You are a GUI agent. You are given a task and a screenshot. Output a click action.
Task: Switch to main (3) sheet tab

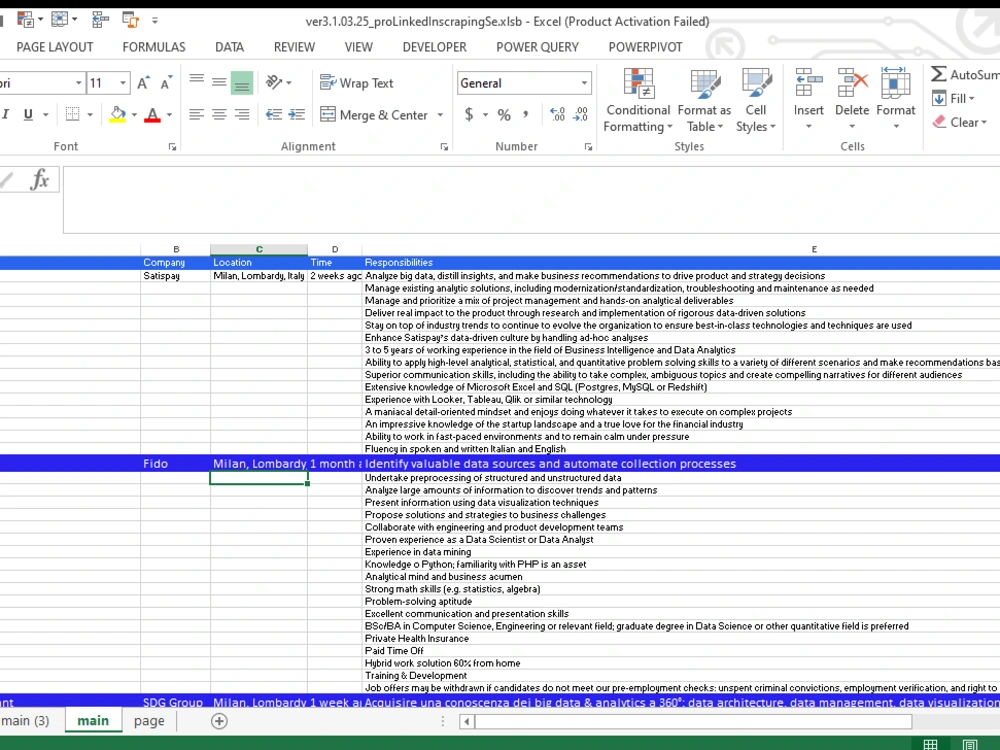[26, 721]
